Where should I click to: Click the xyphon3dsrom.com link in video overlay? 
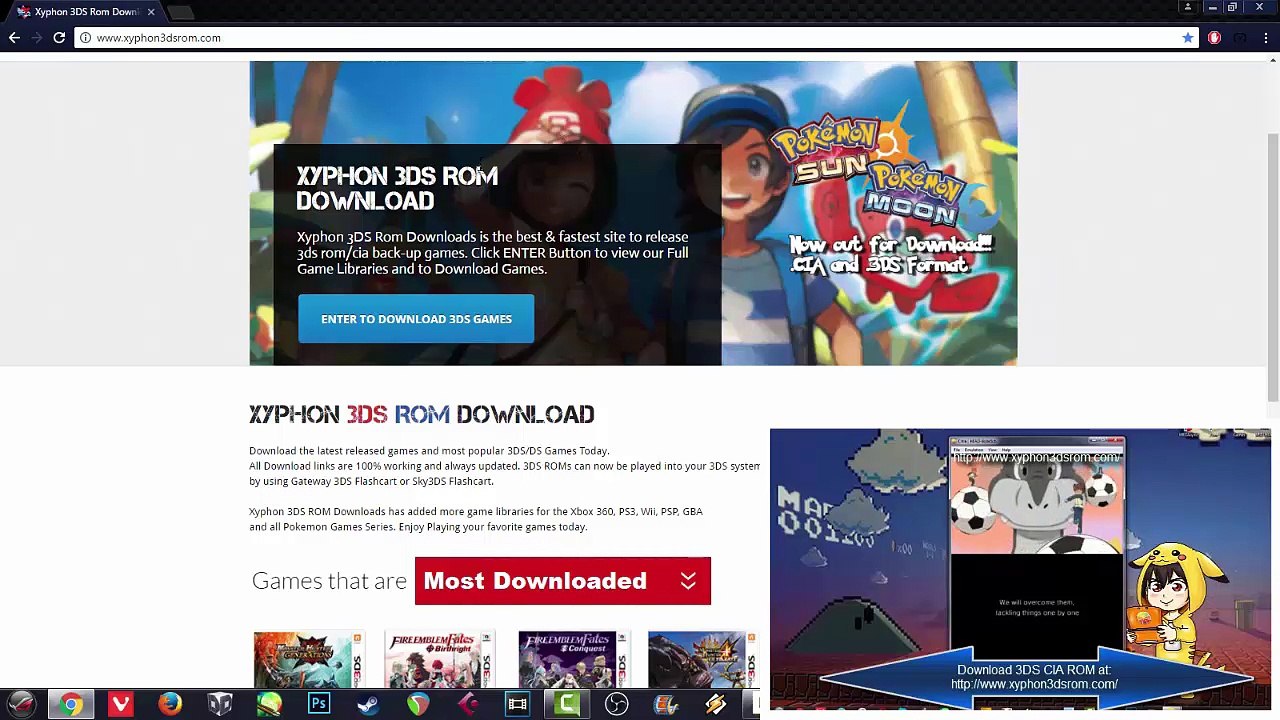[x=1034, y=684]
